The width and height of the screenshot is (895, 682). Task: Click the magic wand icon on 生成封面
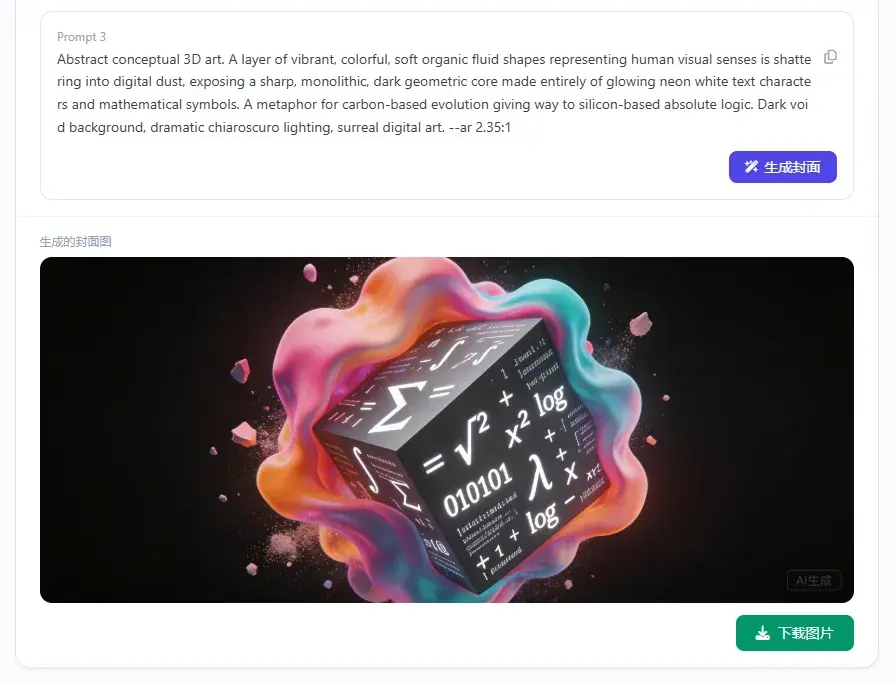point(751,167)
